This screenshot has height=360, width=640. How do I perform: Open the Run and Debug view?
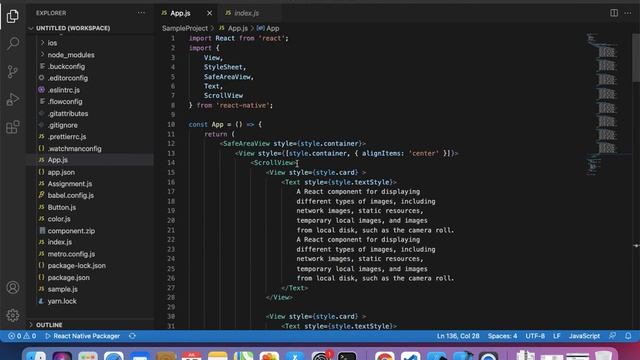pyautogui.click(x=13, y=99)
